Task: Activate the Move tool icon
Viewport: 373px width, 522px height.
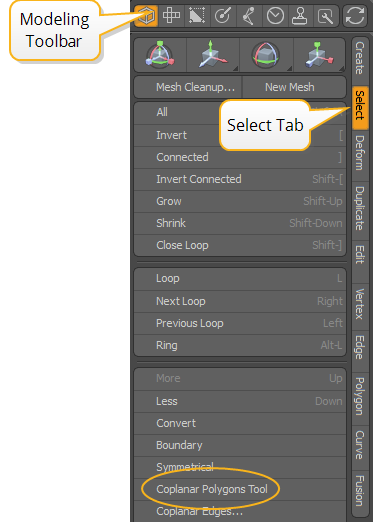Action: point(213,55)
